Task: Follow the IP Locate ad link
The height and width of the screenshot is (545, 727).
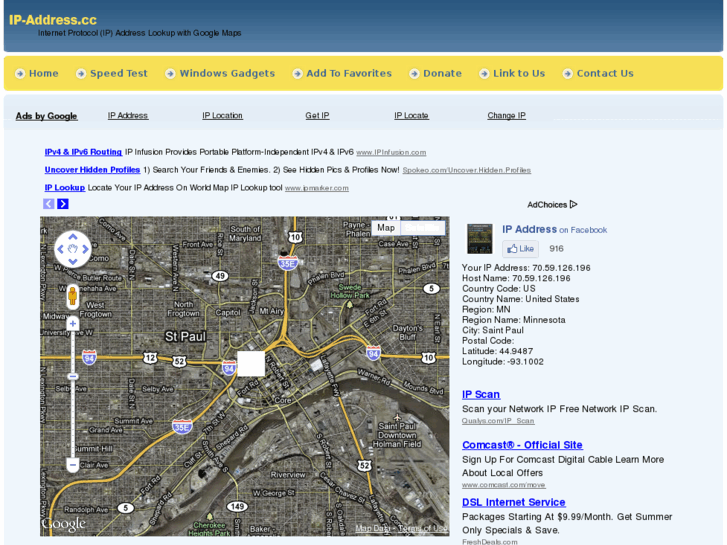Action: click(x=411, y=115)
